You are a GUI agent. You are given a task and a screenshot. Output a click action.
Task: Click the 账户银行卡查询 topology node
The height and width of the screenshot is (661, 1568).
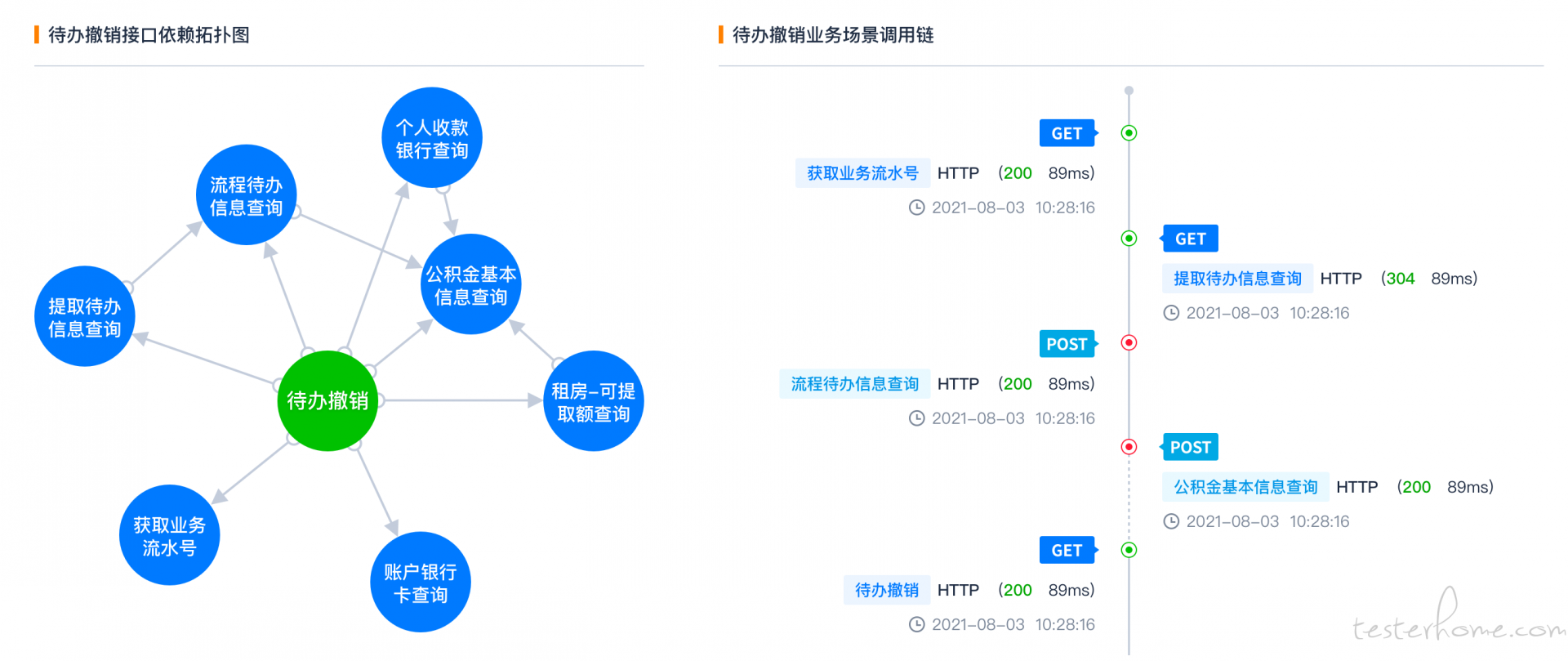click(421, 582)
